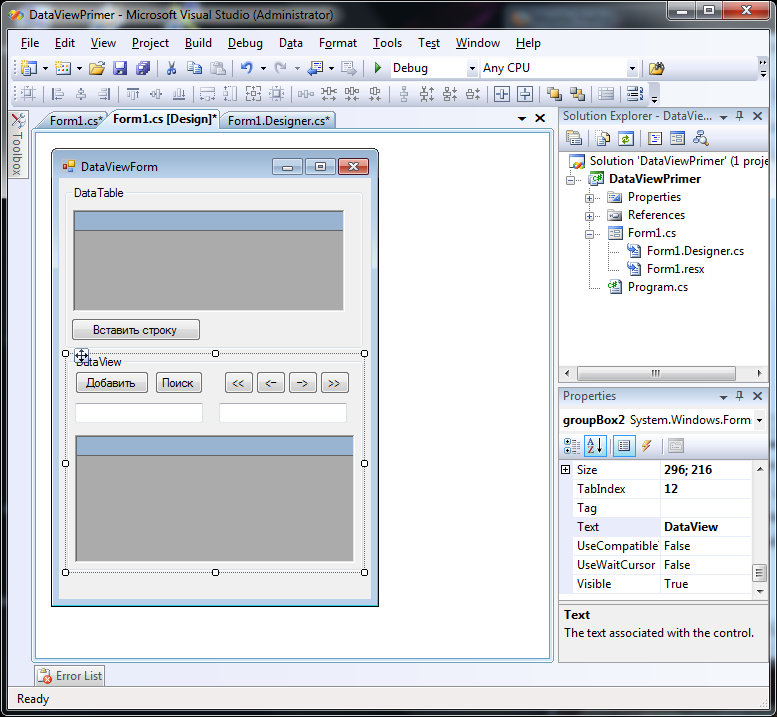777x717 pixels.
Task: Collapse the DataViewPrimer project node
Action: pyautogui.click(x=570, y=180)
